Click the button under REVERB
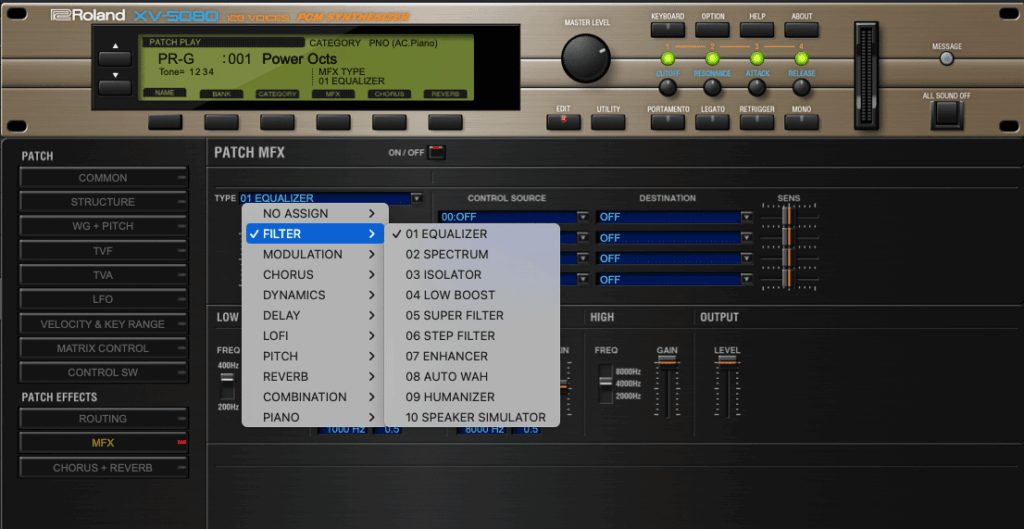1024x529 pixels. point(445,122)
